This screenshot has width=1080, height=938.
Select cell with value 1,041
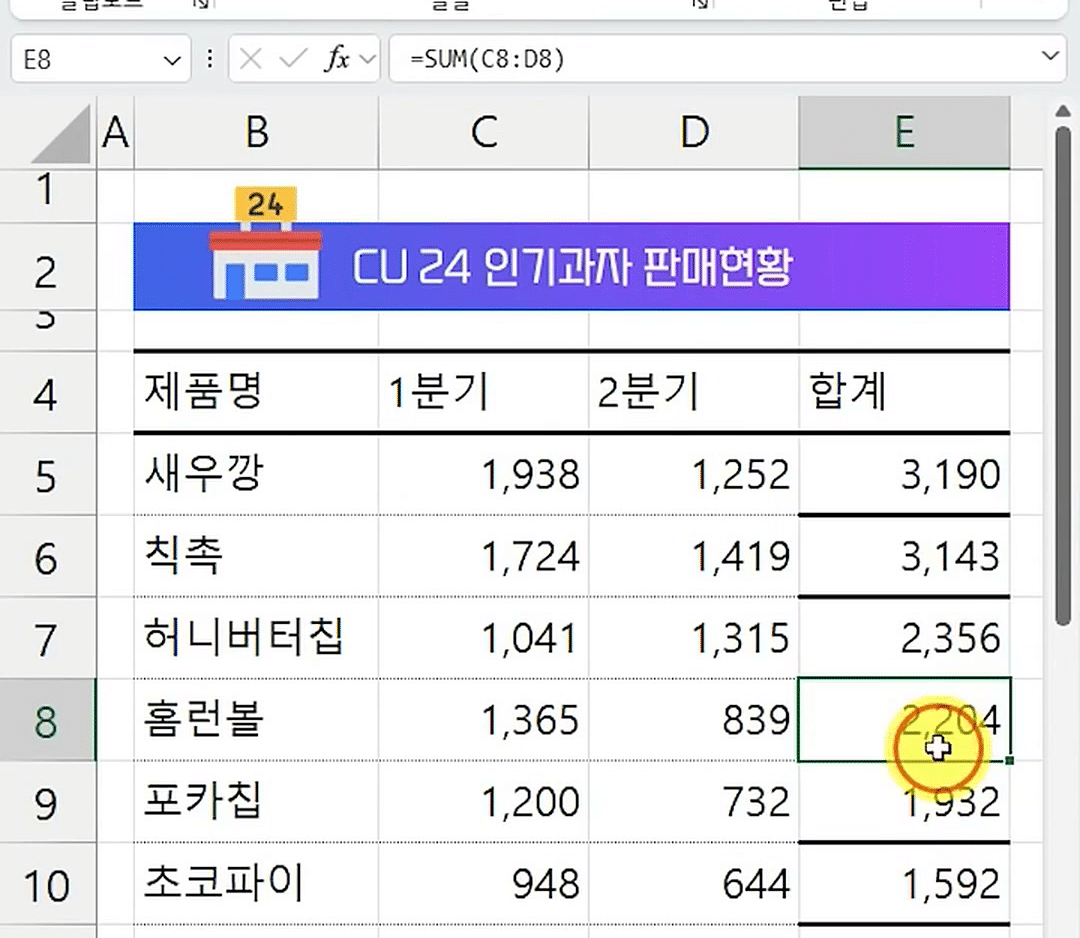pos(484,638)
